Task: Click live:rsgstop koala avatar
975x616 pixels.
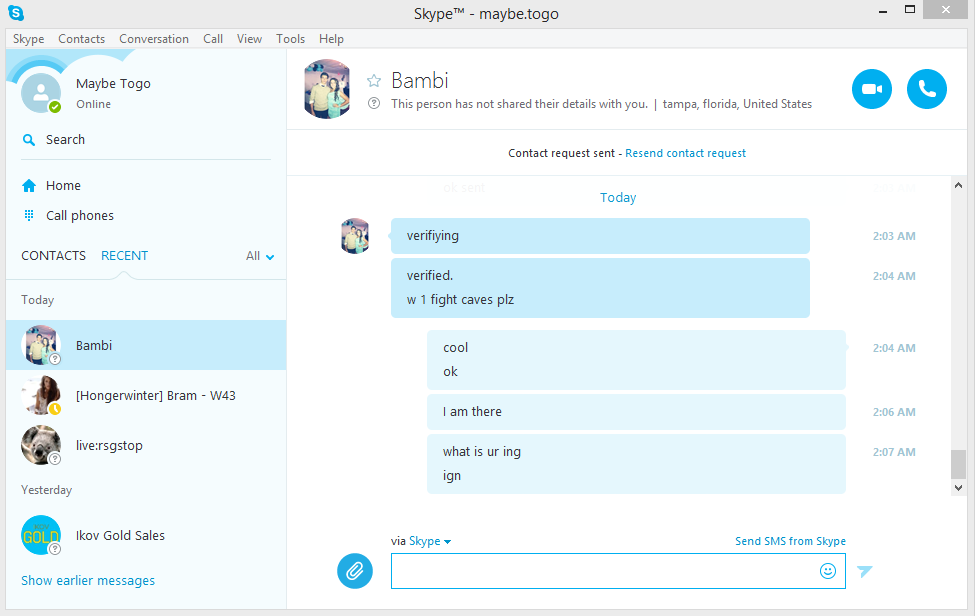Action: (41, 445)
